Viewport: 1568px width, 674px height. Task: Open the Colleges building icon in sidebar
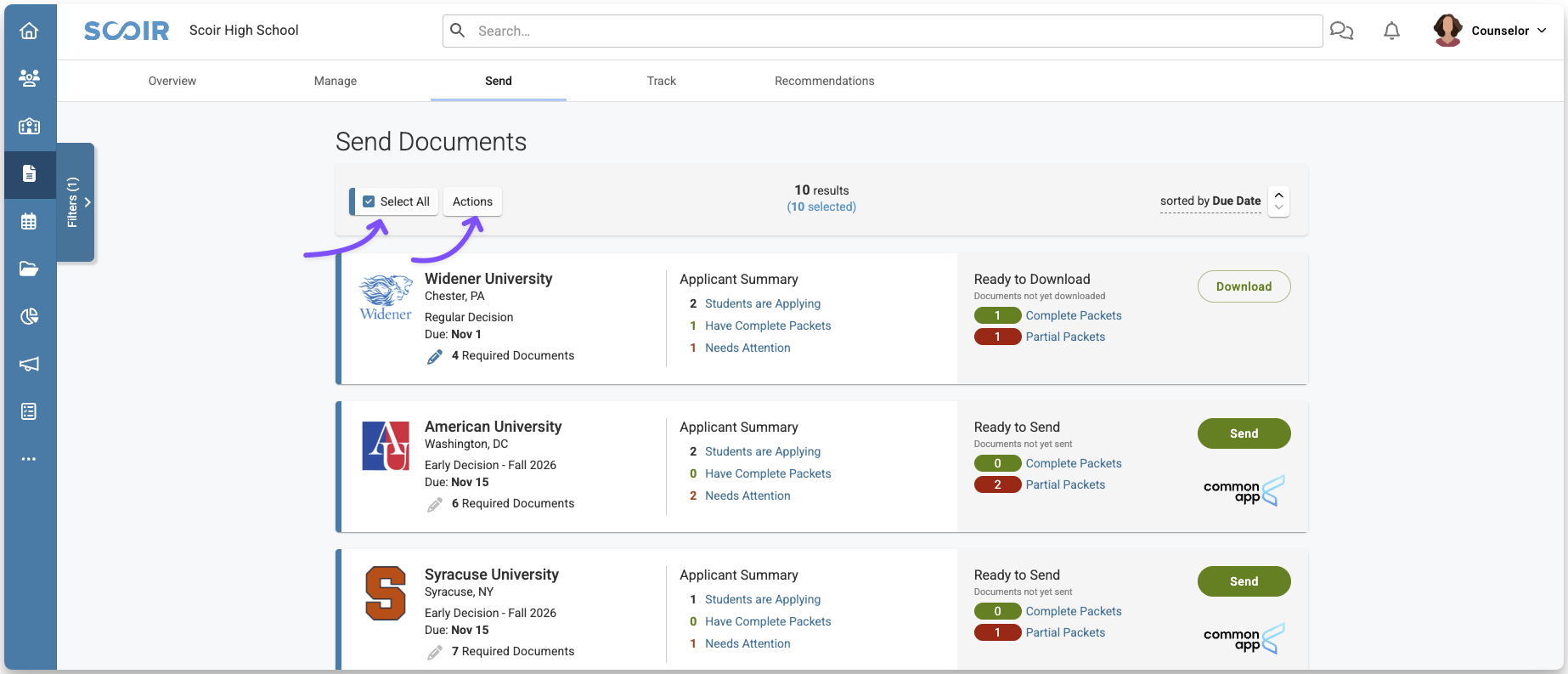coord(29,126)
